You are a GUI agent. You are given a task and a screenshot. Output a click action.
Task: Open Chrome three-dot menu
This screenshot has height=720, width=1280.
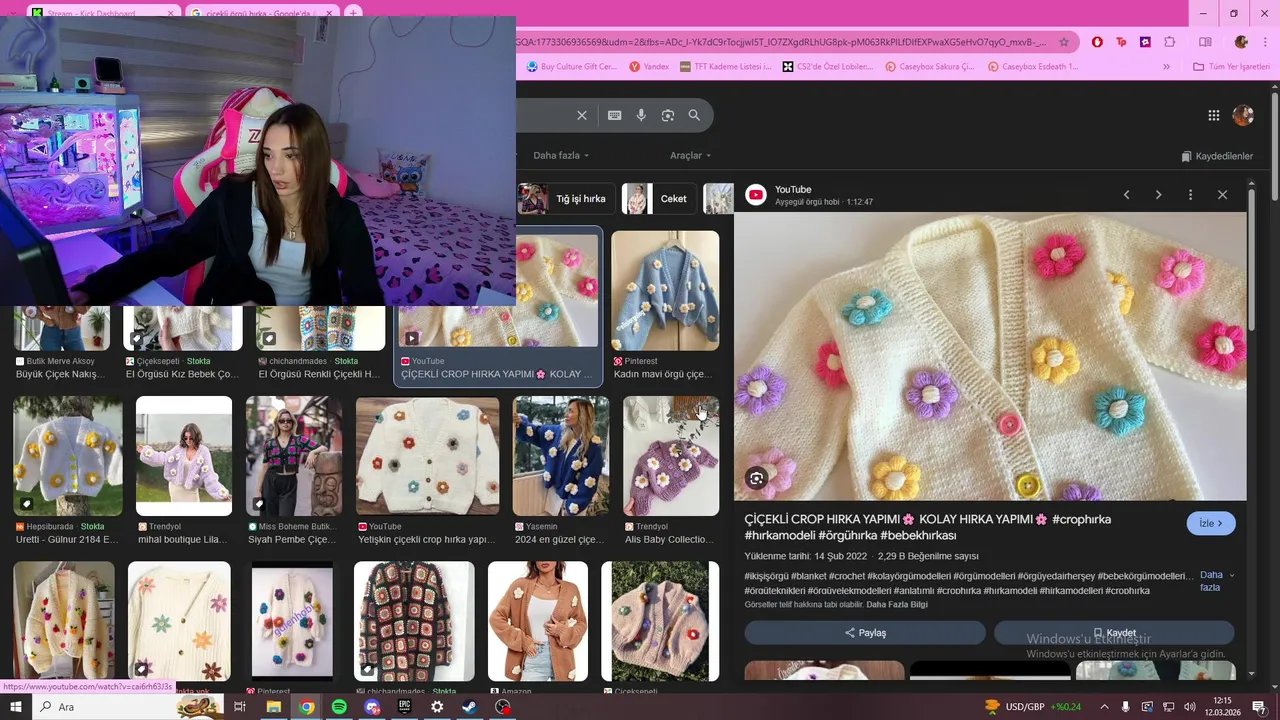(1266, 42)
